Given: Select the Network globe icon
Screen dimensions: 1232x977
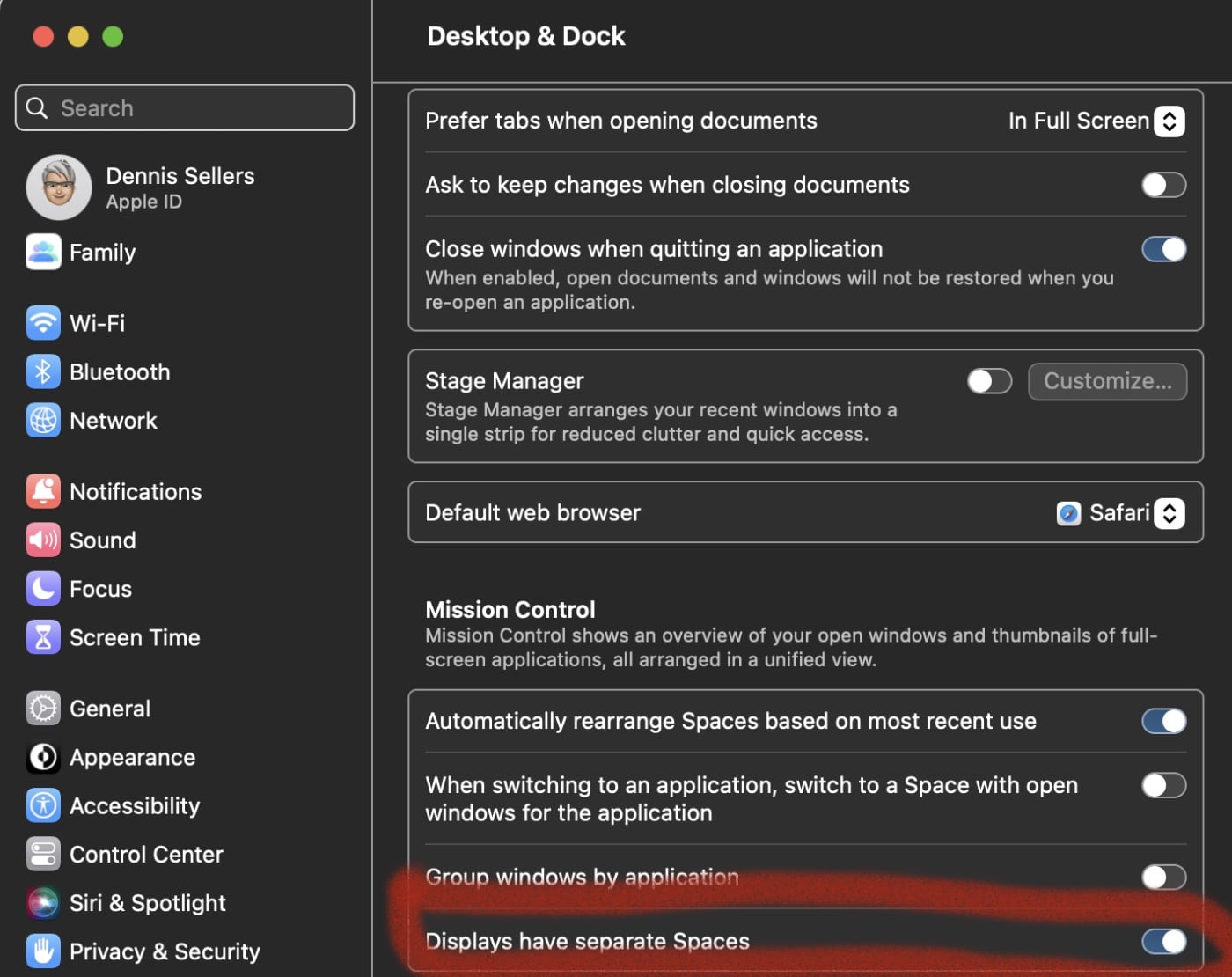Looking at the screenshot, I should coord(43,421).
